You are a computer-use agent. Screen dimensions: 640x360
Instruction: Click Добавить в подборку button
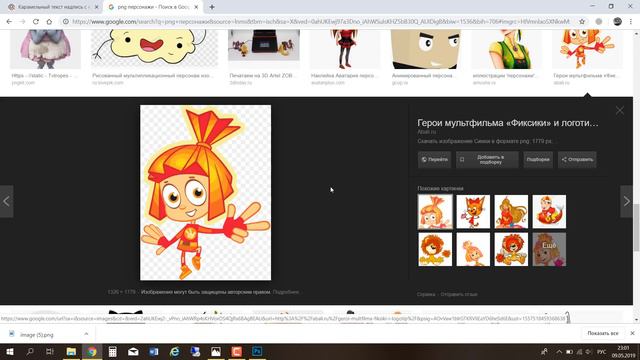(x=487, y=160)
